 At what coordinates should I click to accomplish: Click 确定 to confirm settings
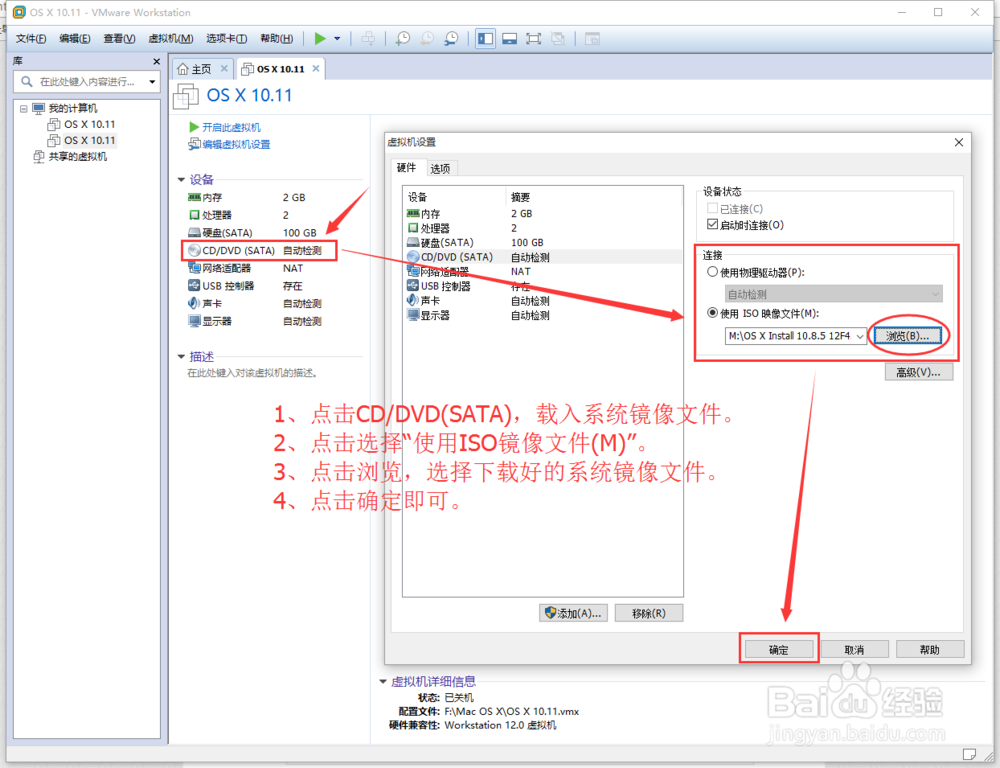click(779, 649)
